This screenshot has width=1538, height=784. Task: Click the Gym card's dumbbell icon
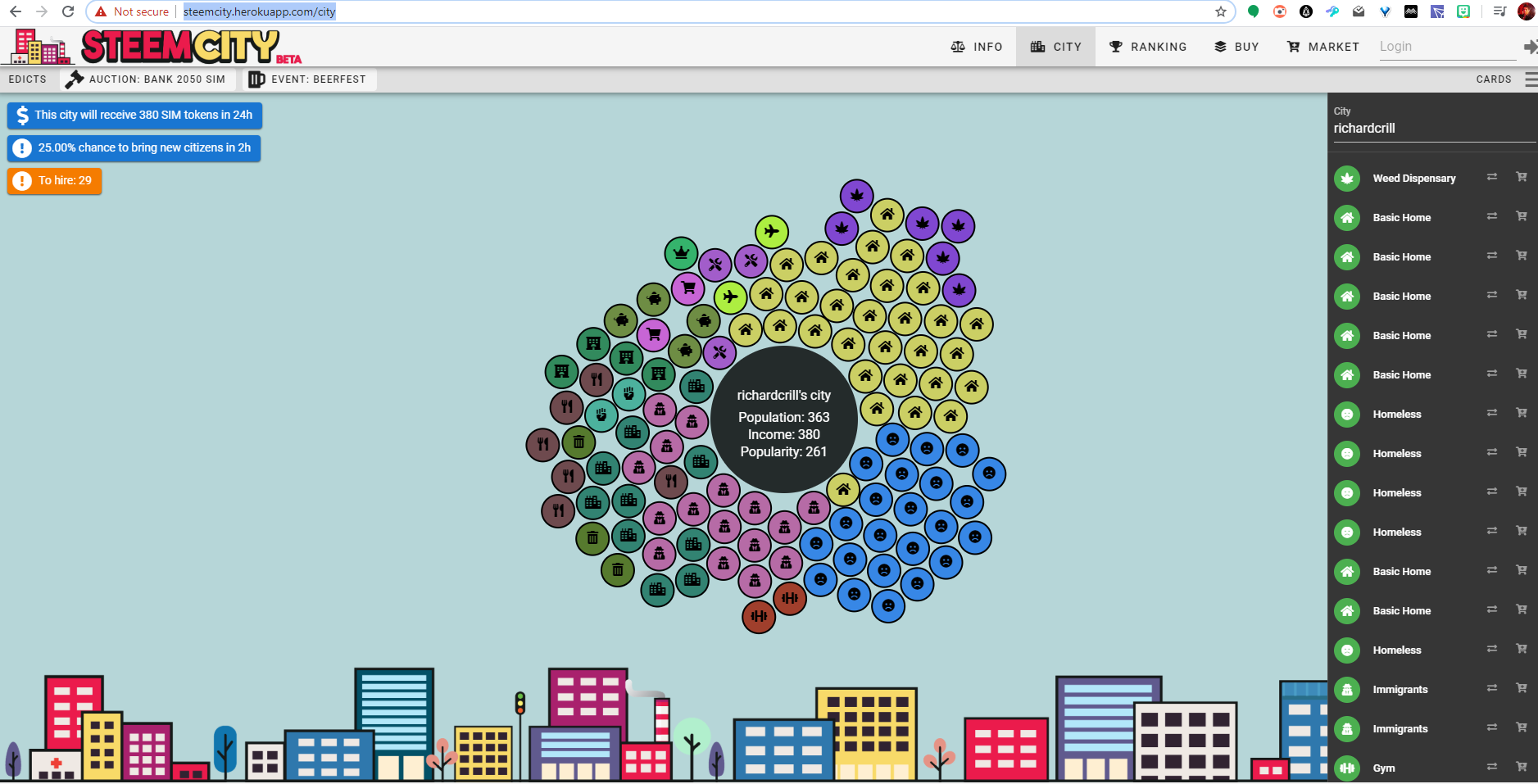(x=1347, y=768)
